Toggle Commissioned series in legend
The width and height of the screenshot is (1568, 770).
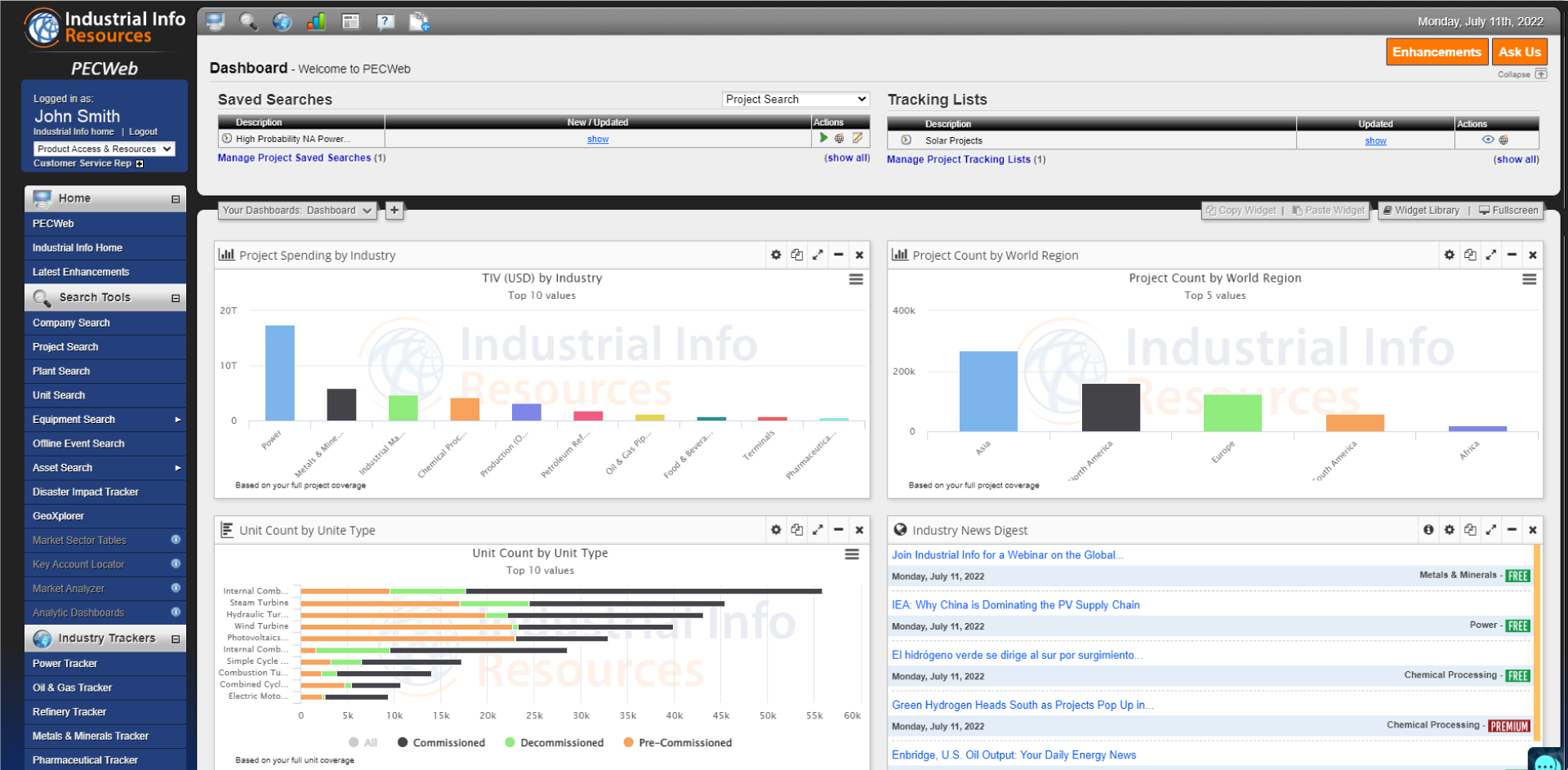pos(441,742)
